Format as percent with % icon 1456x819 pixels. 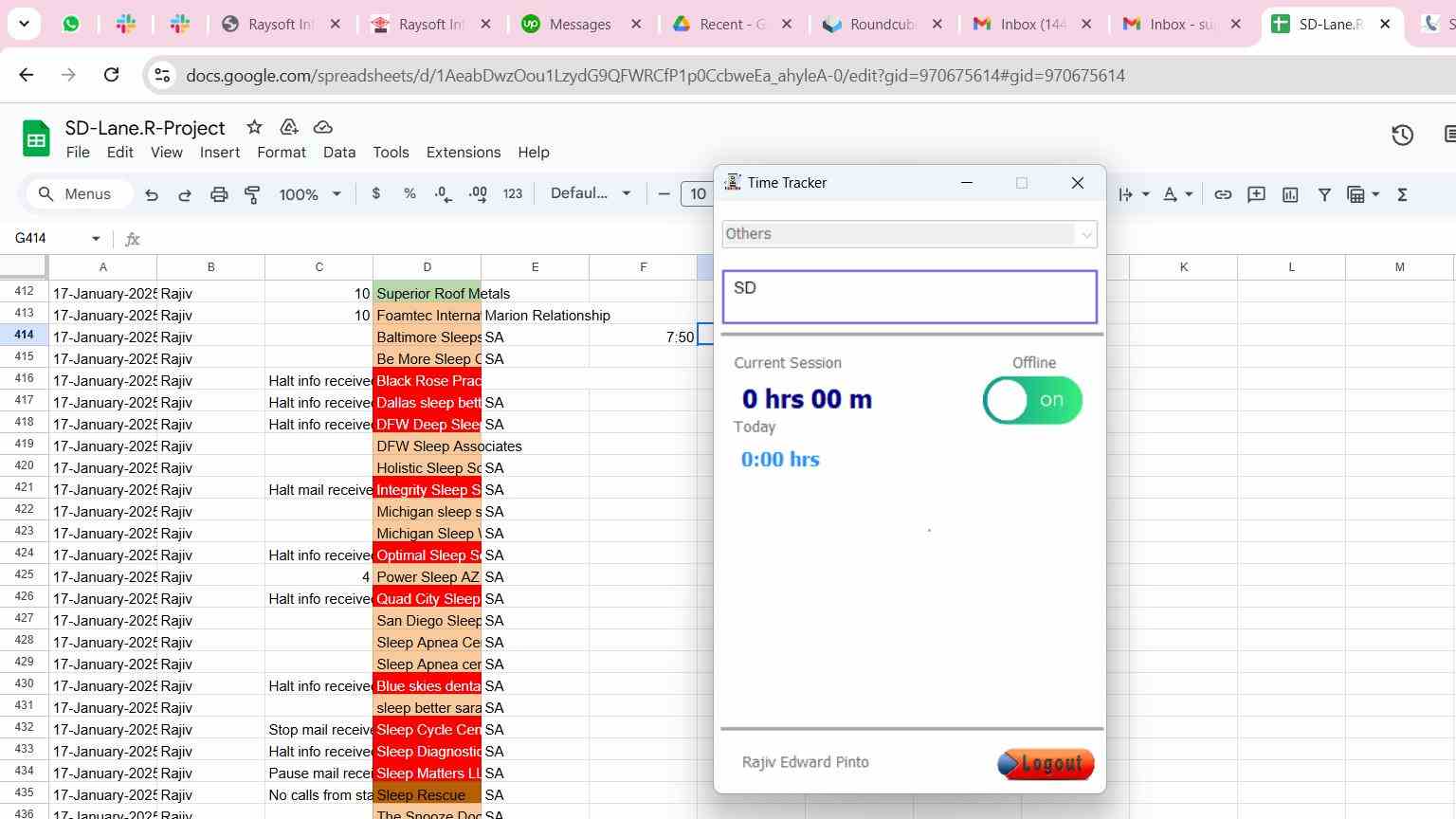(x=409, y=193)
